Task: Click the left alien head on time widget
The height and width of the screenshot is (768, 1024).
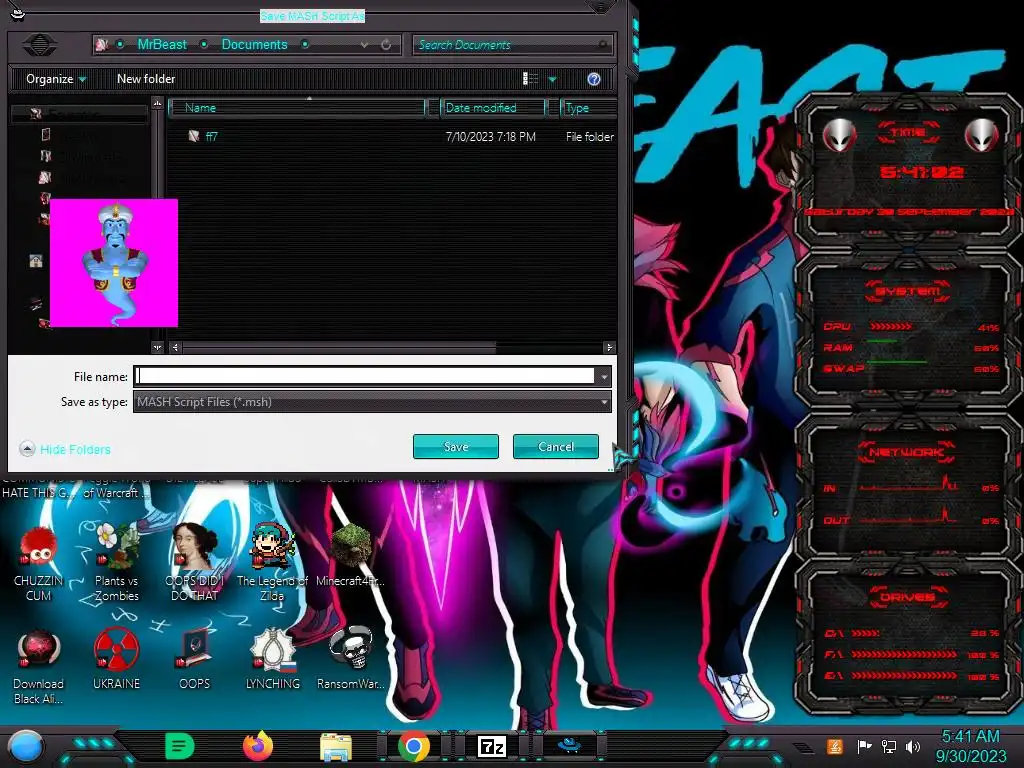Action: [x=839, y=136]
